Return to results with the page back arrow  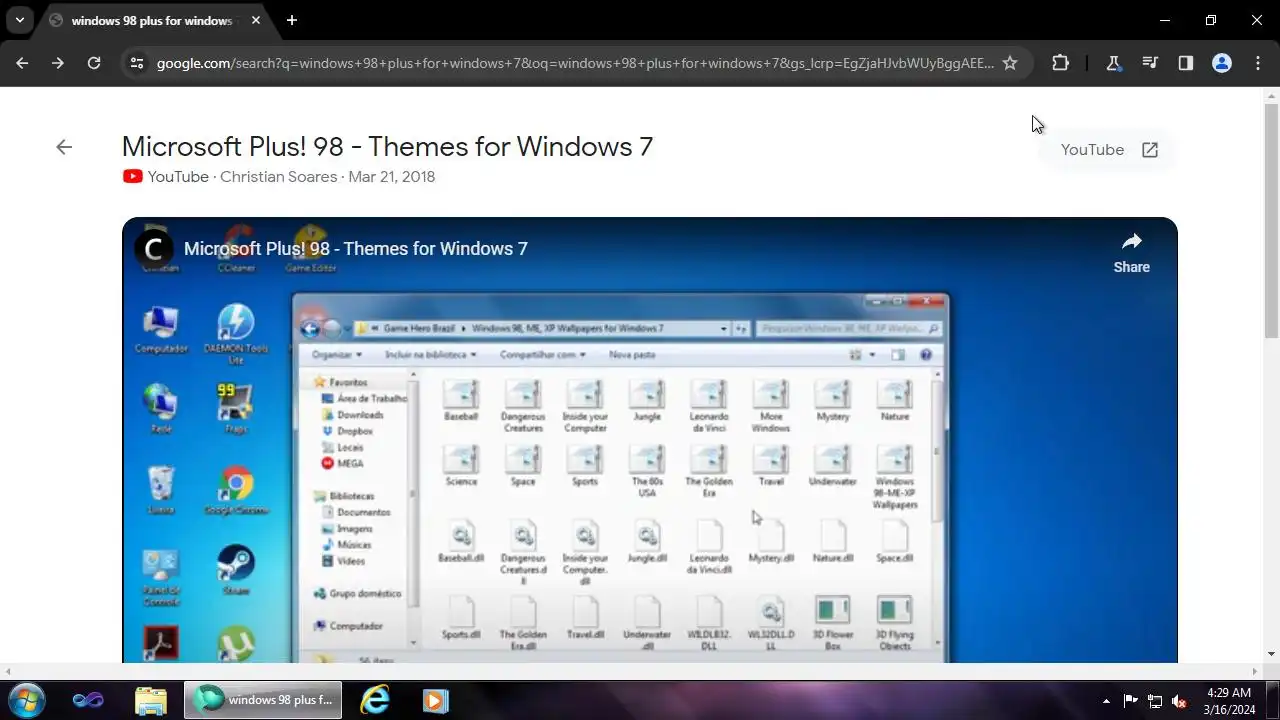[64, 147]
